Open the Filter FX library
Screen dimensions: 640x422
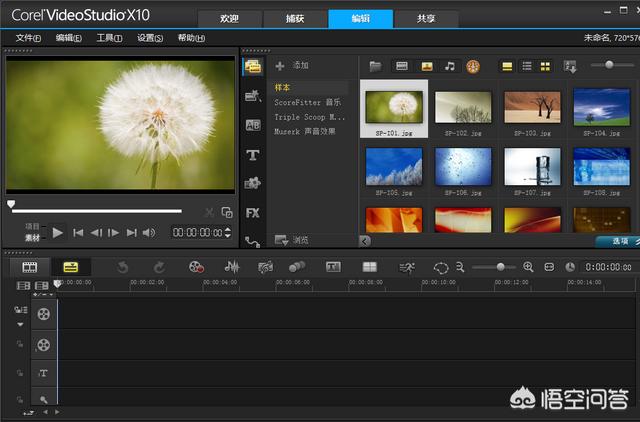[x=253, y=213]
